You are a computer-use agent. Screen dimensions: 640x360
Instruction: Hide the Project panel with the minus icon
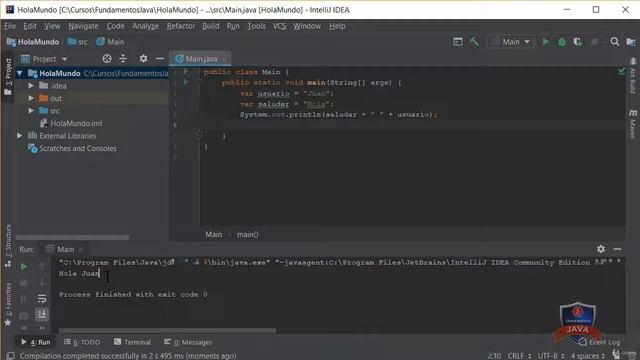click(x=160, y=59)
